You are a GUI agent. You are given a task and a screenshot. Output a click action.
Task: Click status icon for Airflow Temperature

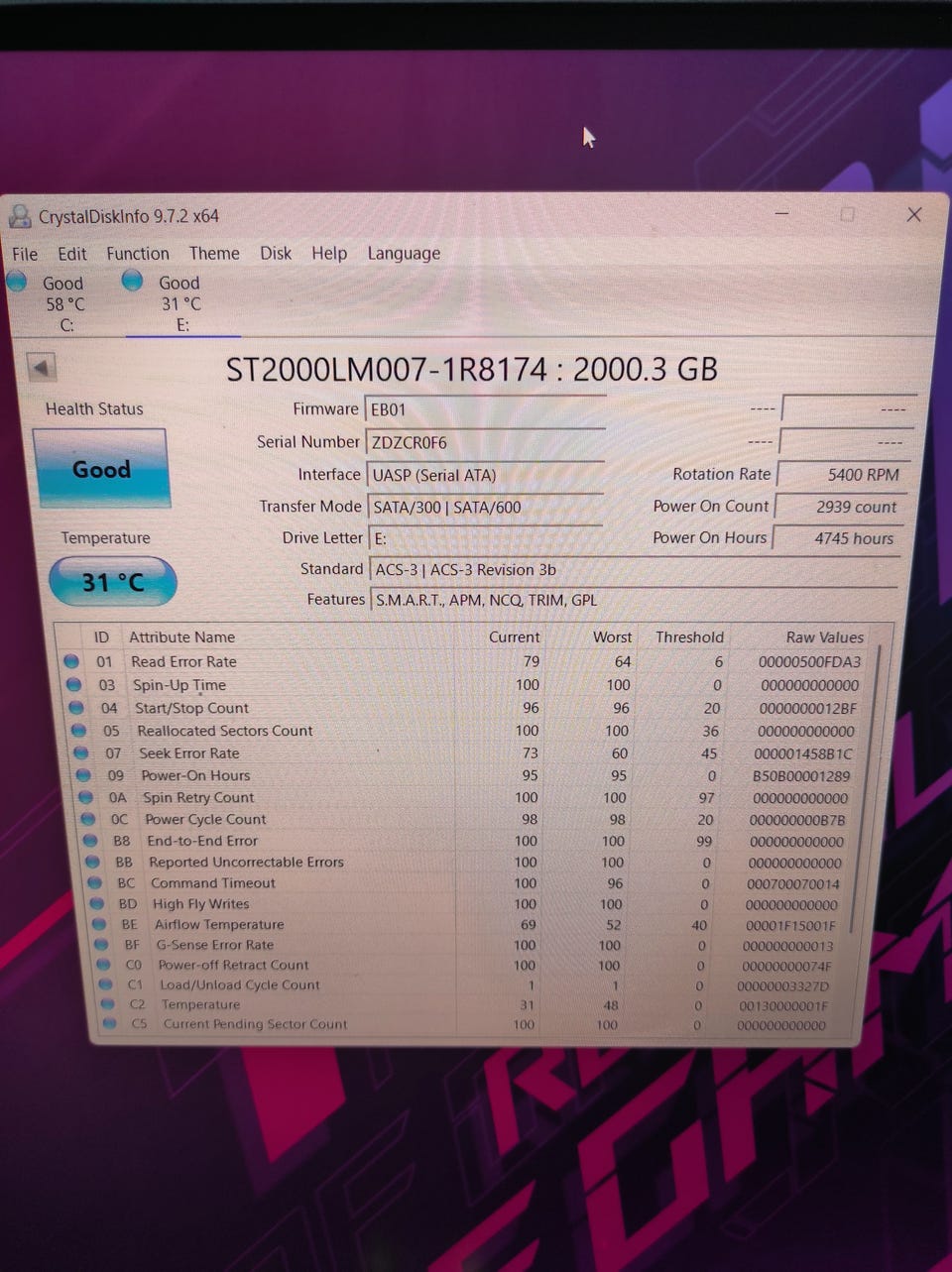pyautogui.click(x=99, y=924)
